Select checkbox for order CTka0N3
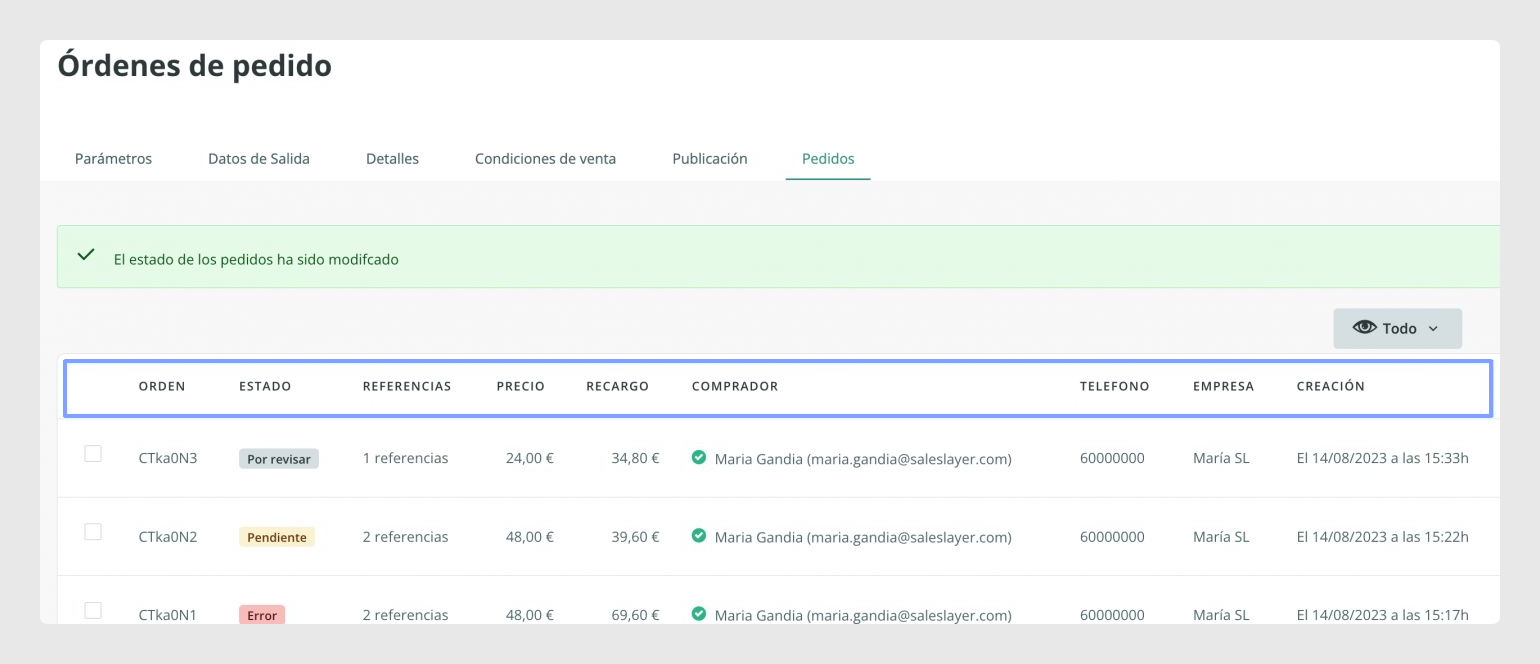The image size is (1540, 664). [x=93, y=454]
